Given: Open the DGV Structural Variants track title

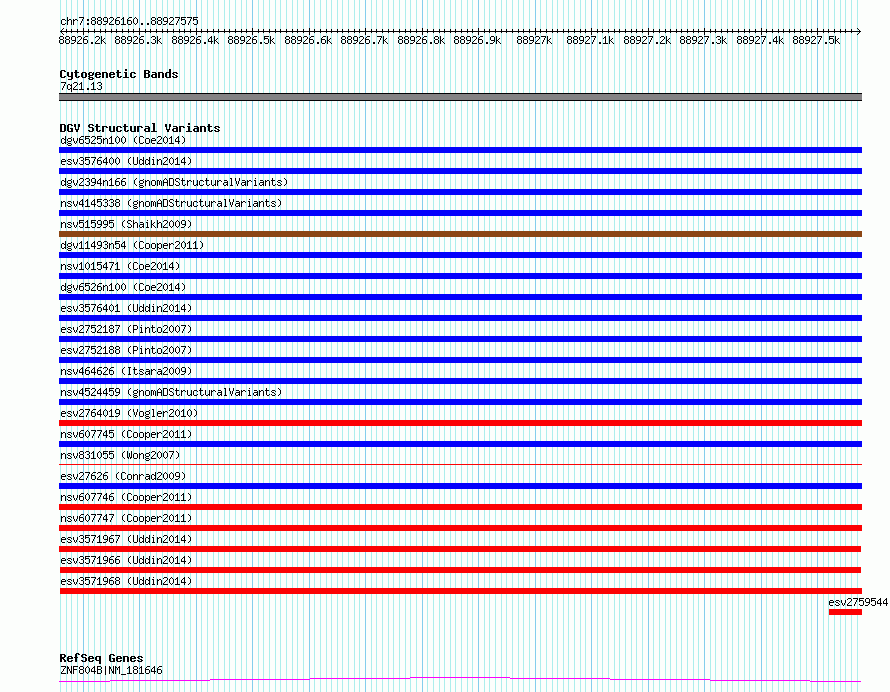Looking at the screenshot, I should pos(140,128).
